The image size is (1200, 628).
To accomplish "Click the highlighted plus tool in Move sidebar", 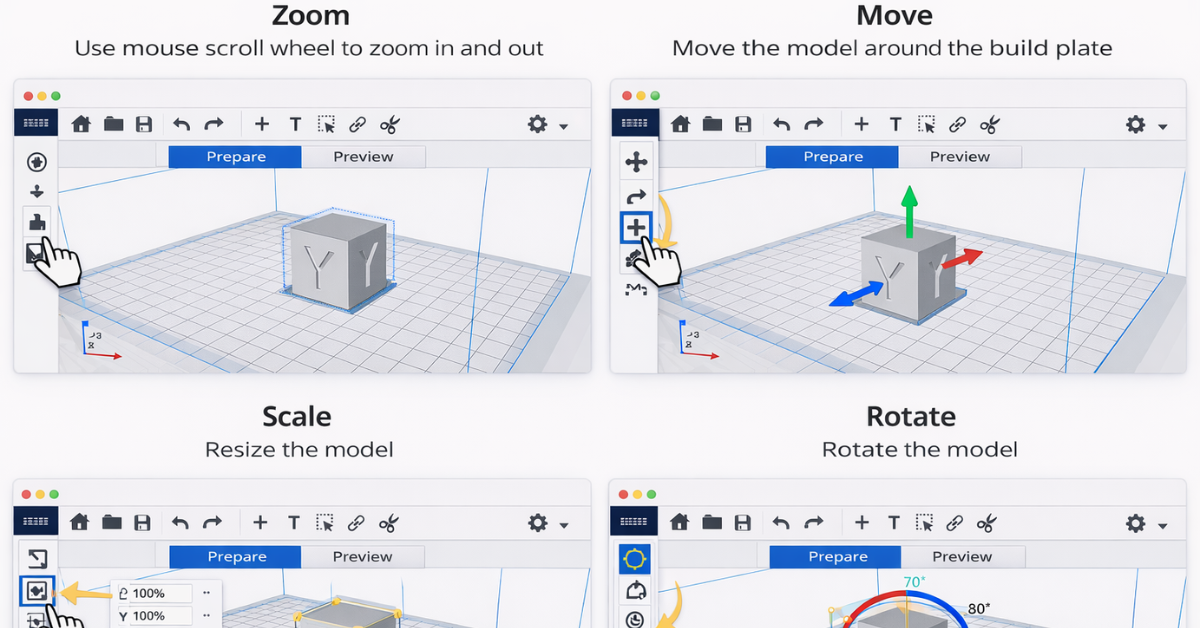I will pos(636,228).
